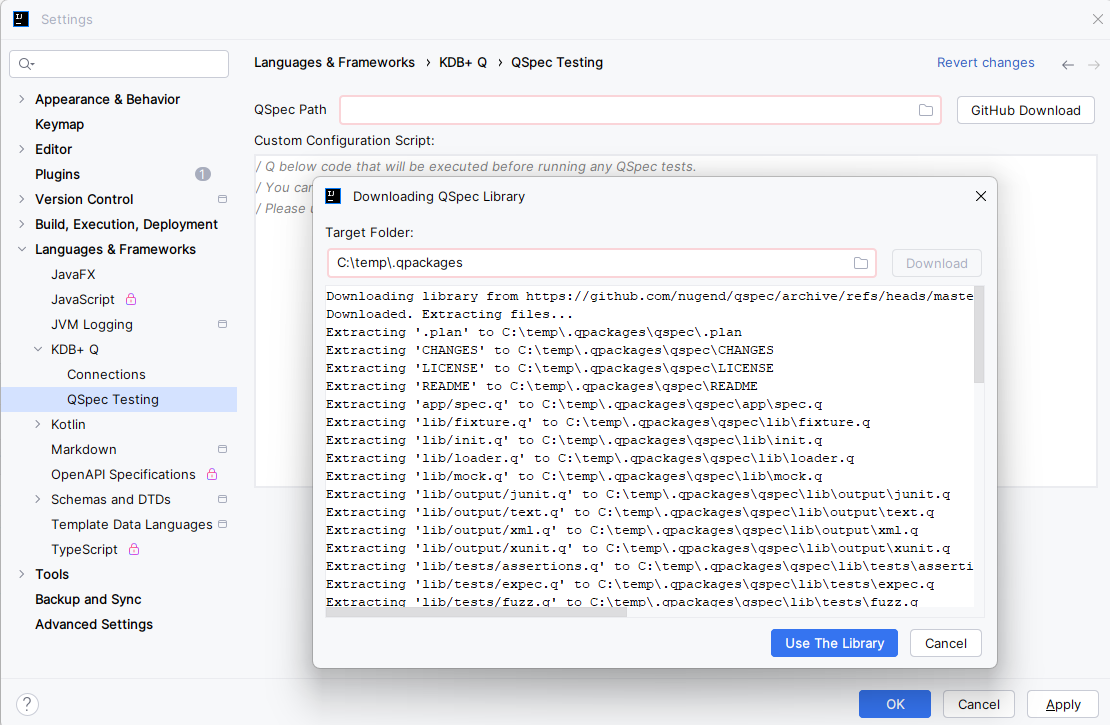Click the Languages & Frameworks breadcrumb

334,62
